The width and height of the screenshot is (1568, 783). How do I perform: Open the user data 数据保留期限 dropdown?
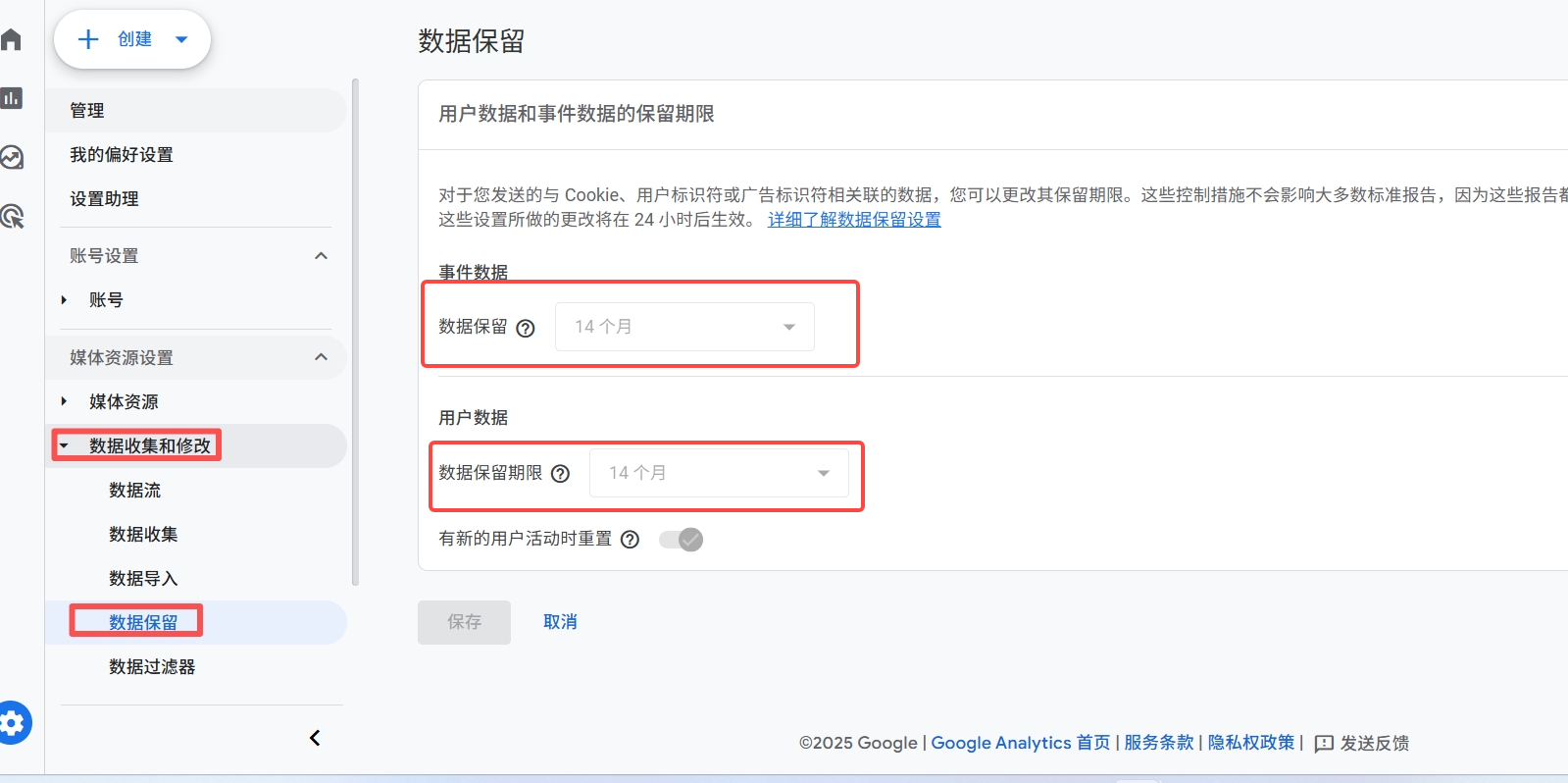(719, 473)
